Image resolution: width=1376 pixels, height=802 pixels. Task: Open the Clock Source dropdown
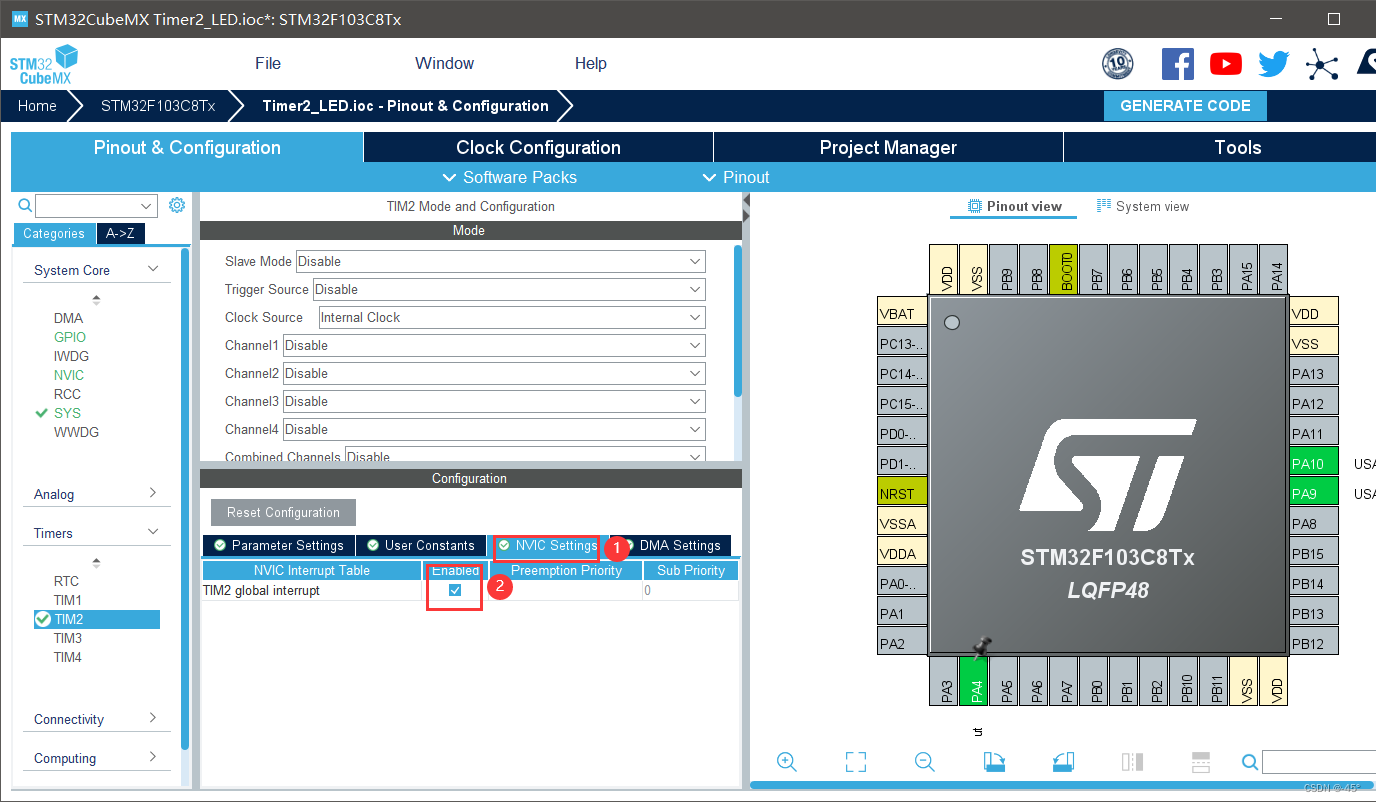[x=512, y=317]
